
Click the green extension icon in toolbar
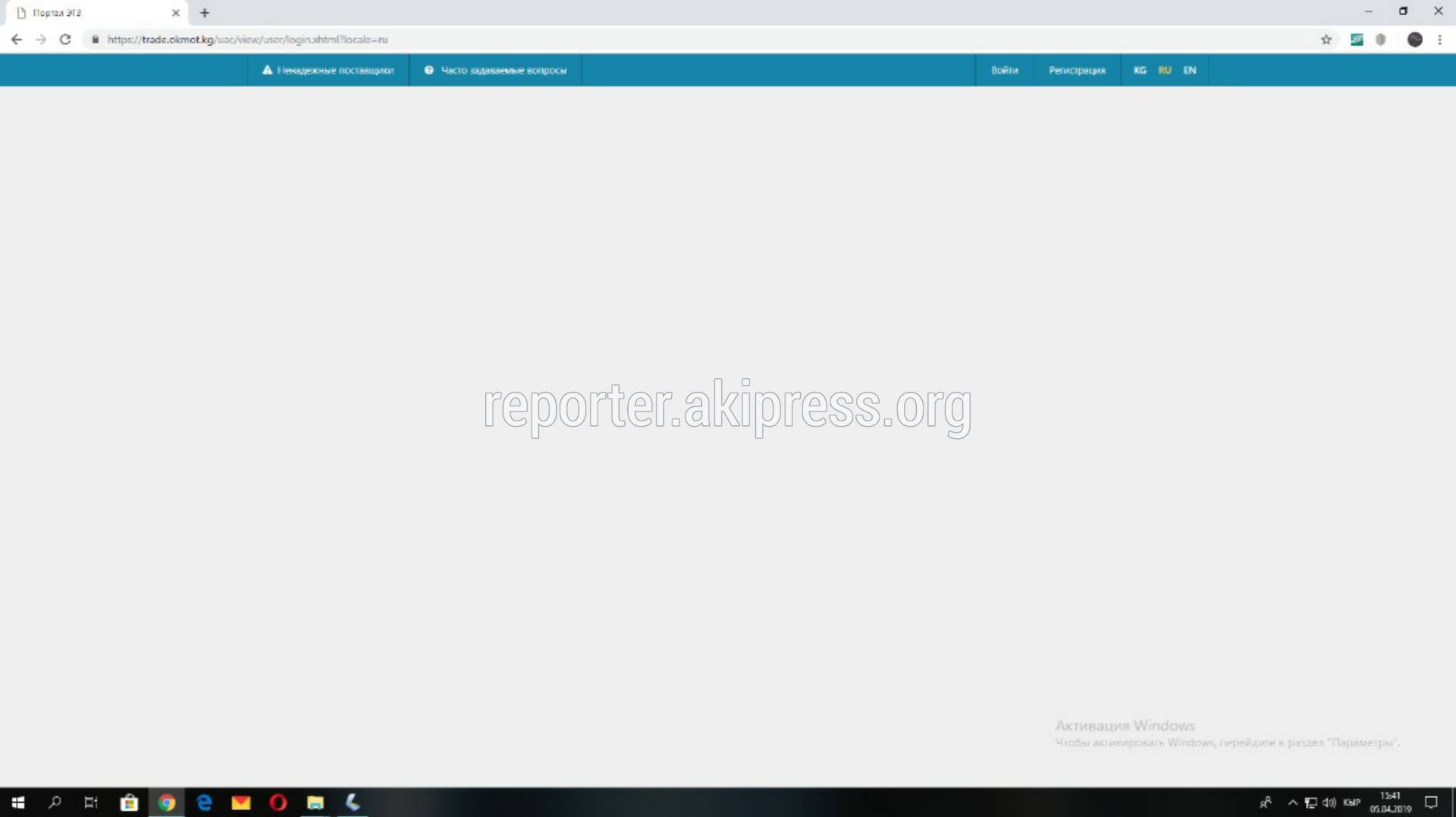tap(1357, 39)
